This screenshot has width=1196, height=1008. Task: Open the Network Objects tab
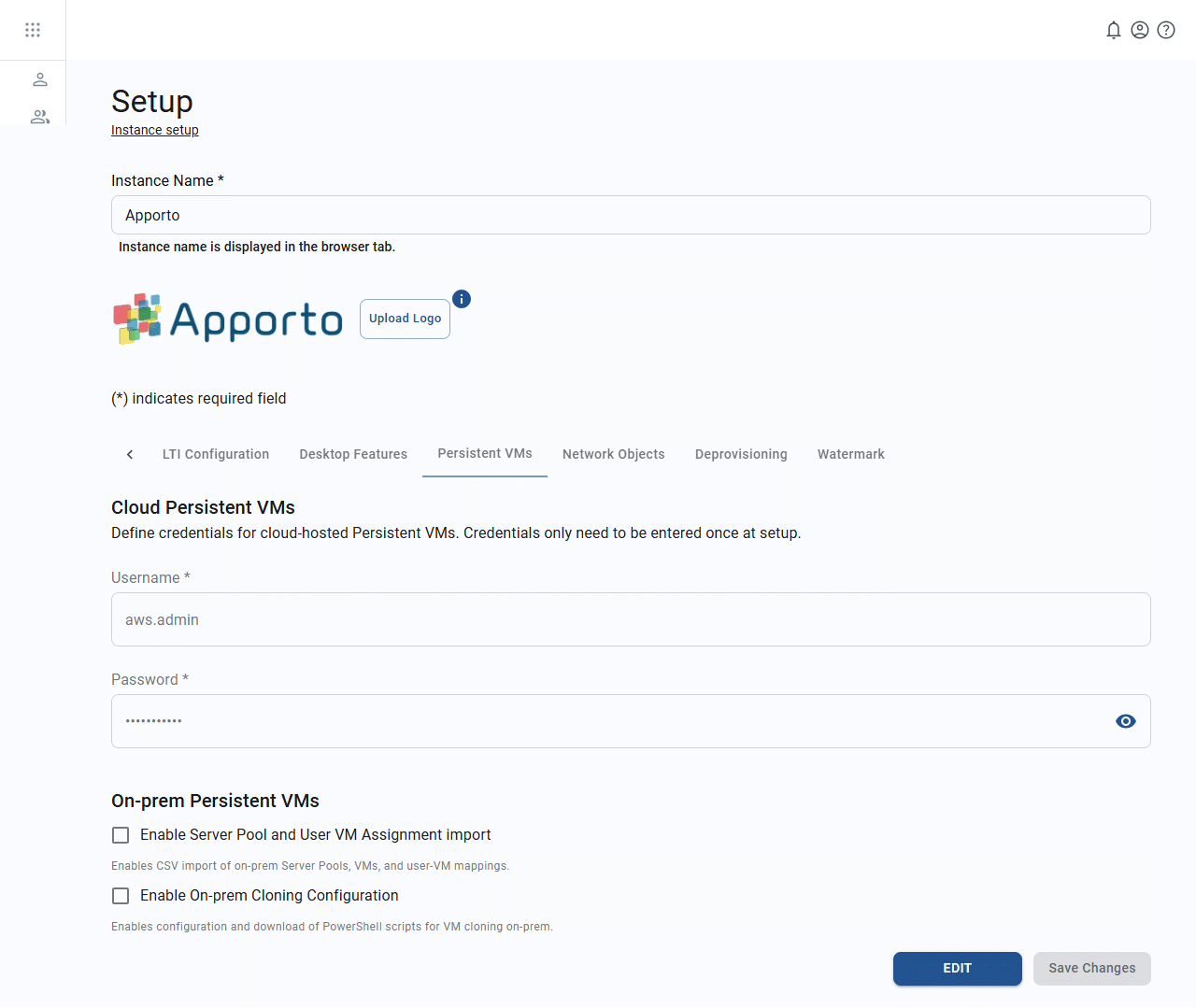pyautogui.click(x=613, y=454)
